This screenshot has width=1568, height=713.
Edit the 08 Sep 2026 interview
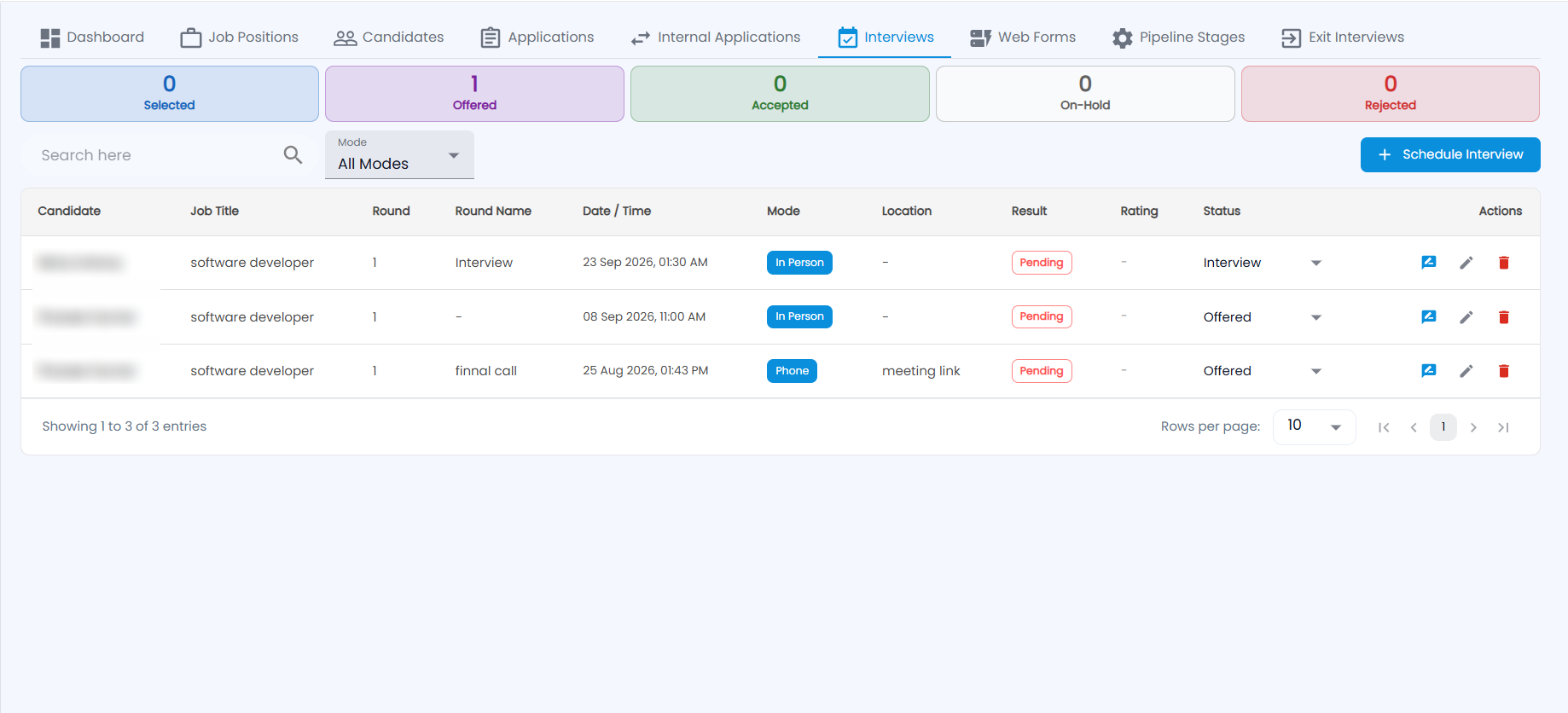[1466, 317]
